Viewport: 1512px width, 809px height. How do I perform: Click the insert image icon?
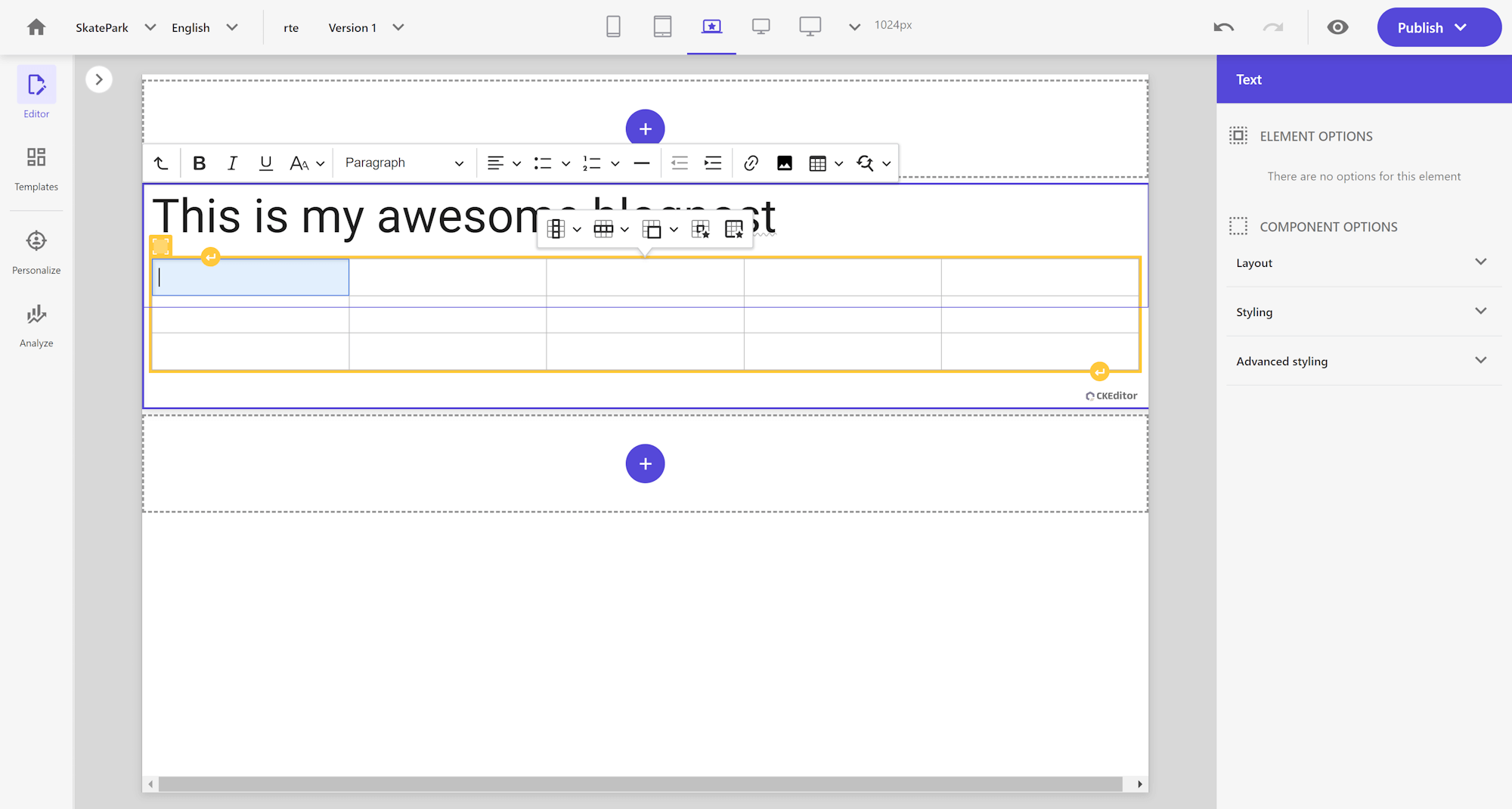coord(785,163)
